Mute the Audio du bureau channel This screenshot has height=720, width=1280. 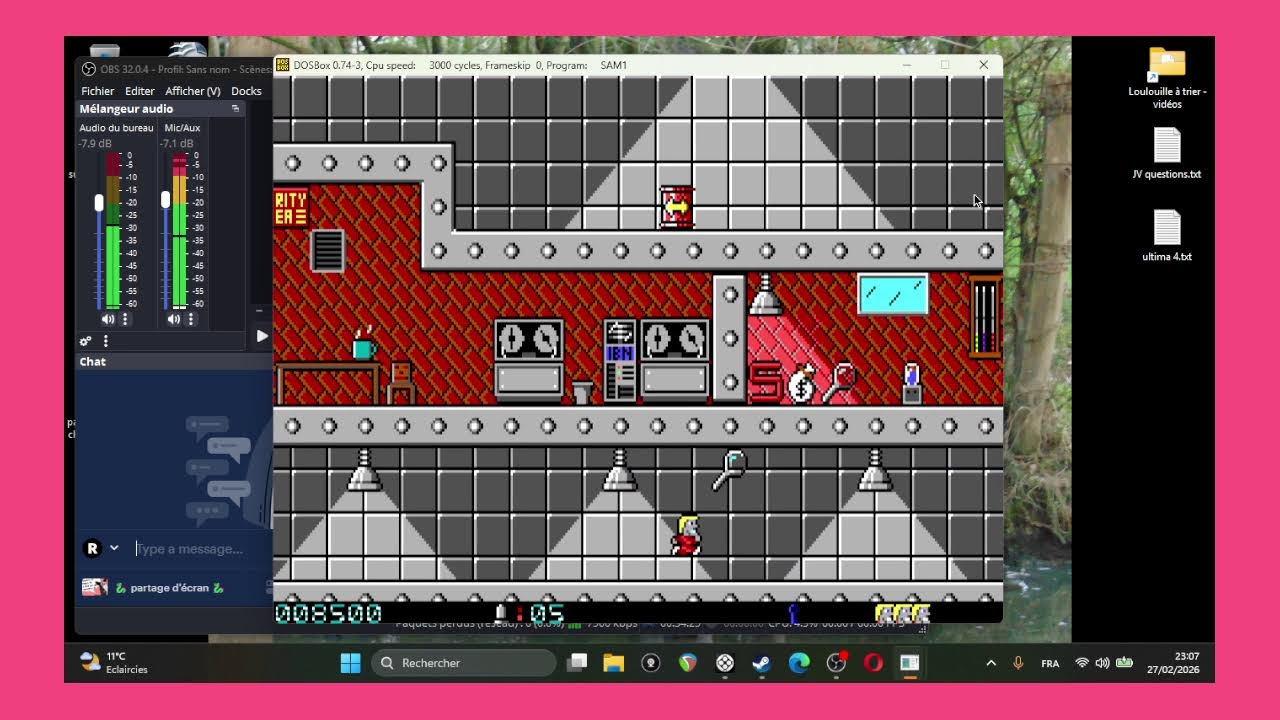(x=108, y=319)
